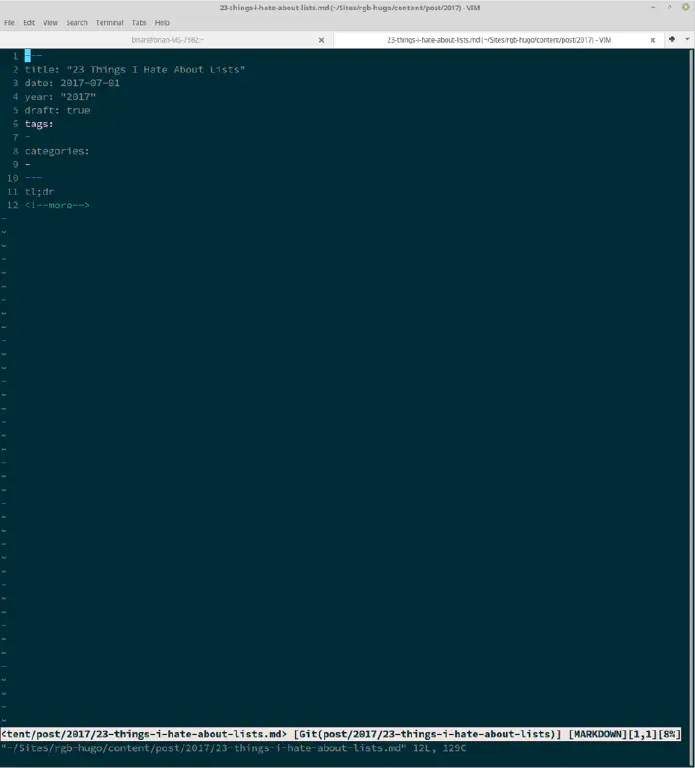Image resolution: width=695 pixels, height=768 pixels.
Task: Open the Terminal menu
Action: click(x=110, y=22)
